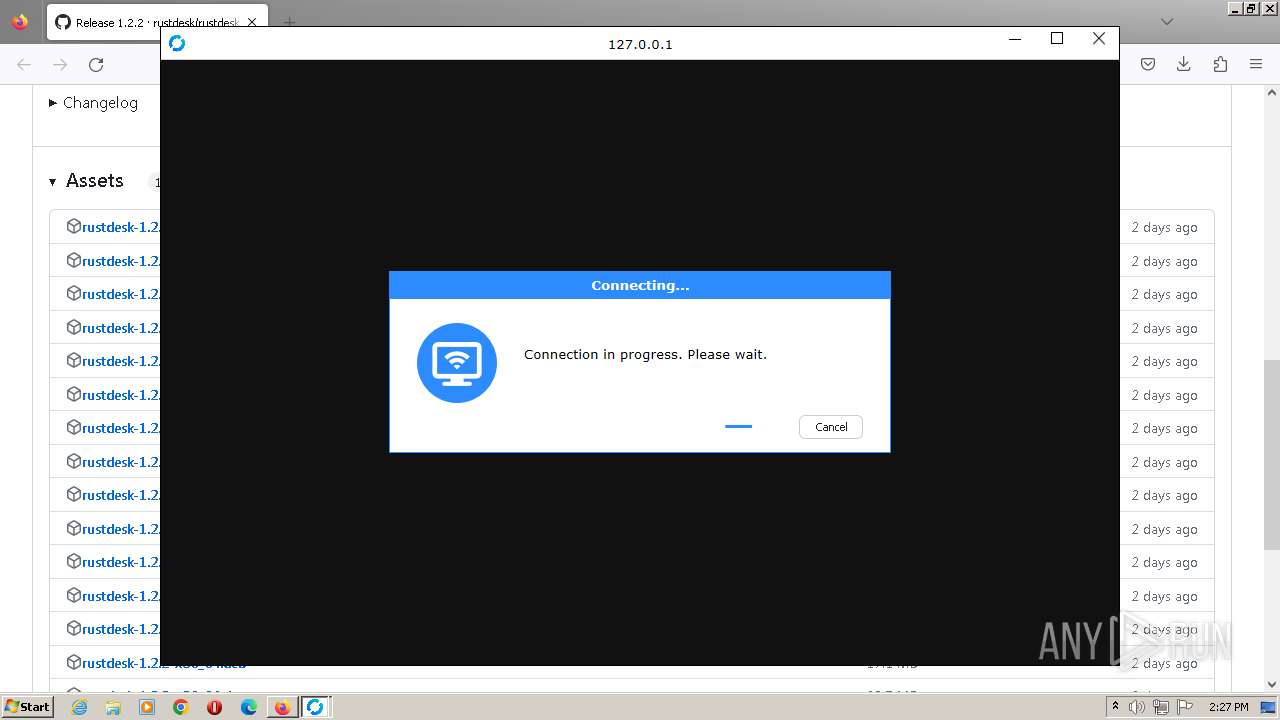Switch to Firefox in the taskbar
The image size is (1280, 720).
coord(282,707)
